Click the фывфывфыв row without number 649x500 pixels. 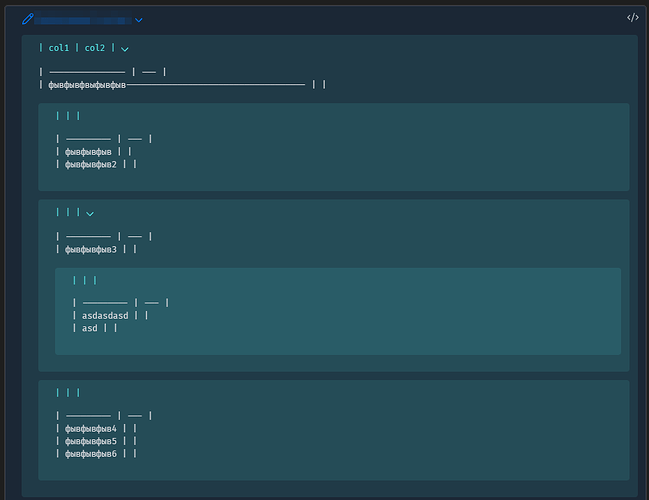(88, 152)
